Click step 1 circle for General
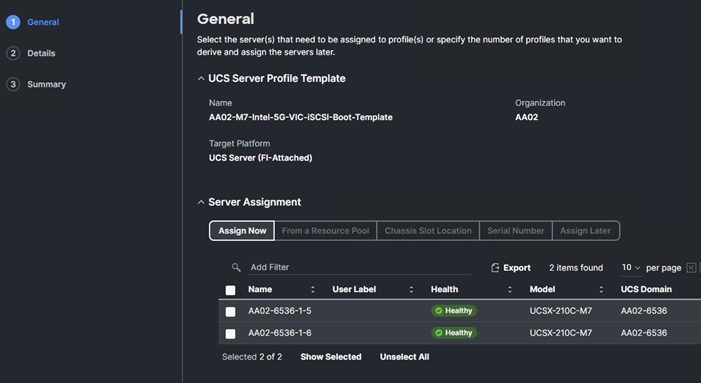This screenshot has width=701, height=383. click(13, 22)
